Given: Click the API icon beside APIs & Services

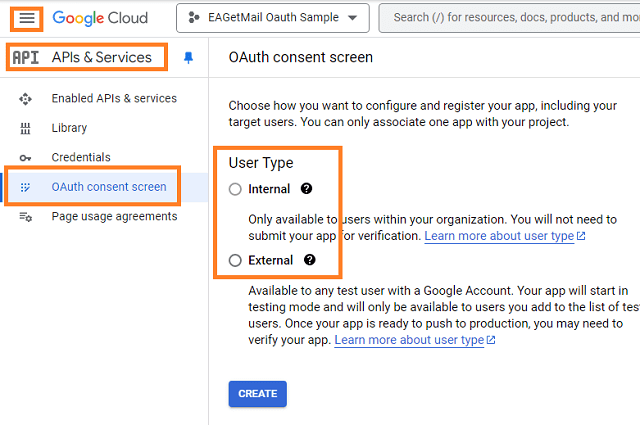Looking at the screenshot, I should pos(25,58).
